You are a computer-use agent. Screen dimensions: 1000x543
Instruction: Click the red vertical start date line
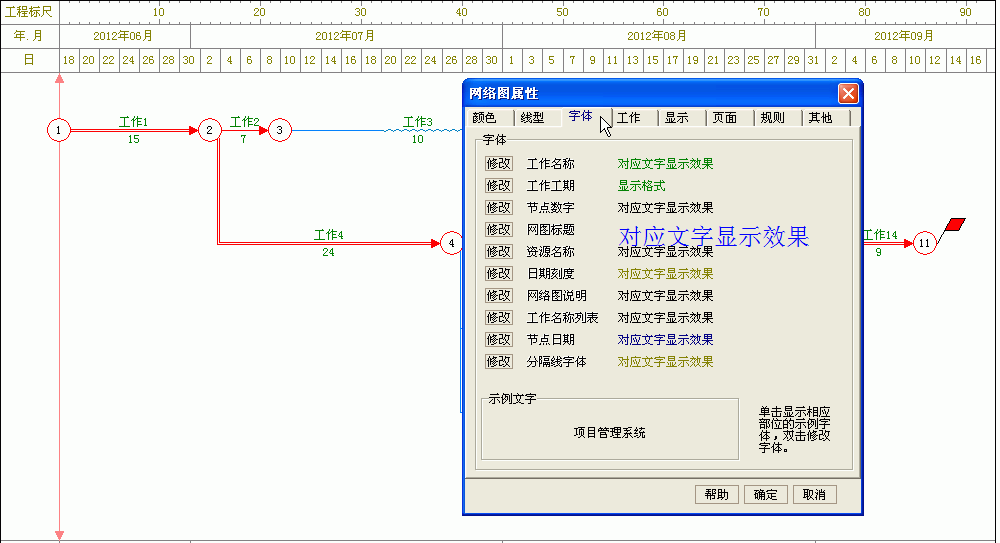59,306
